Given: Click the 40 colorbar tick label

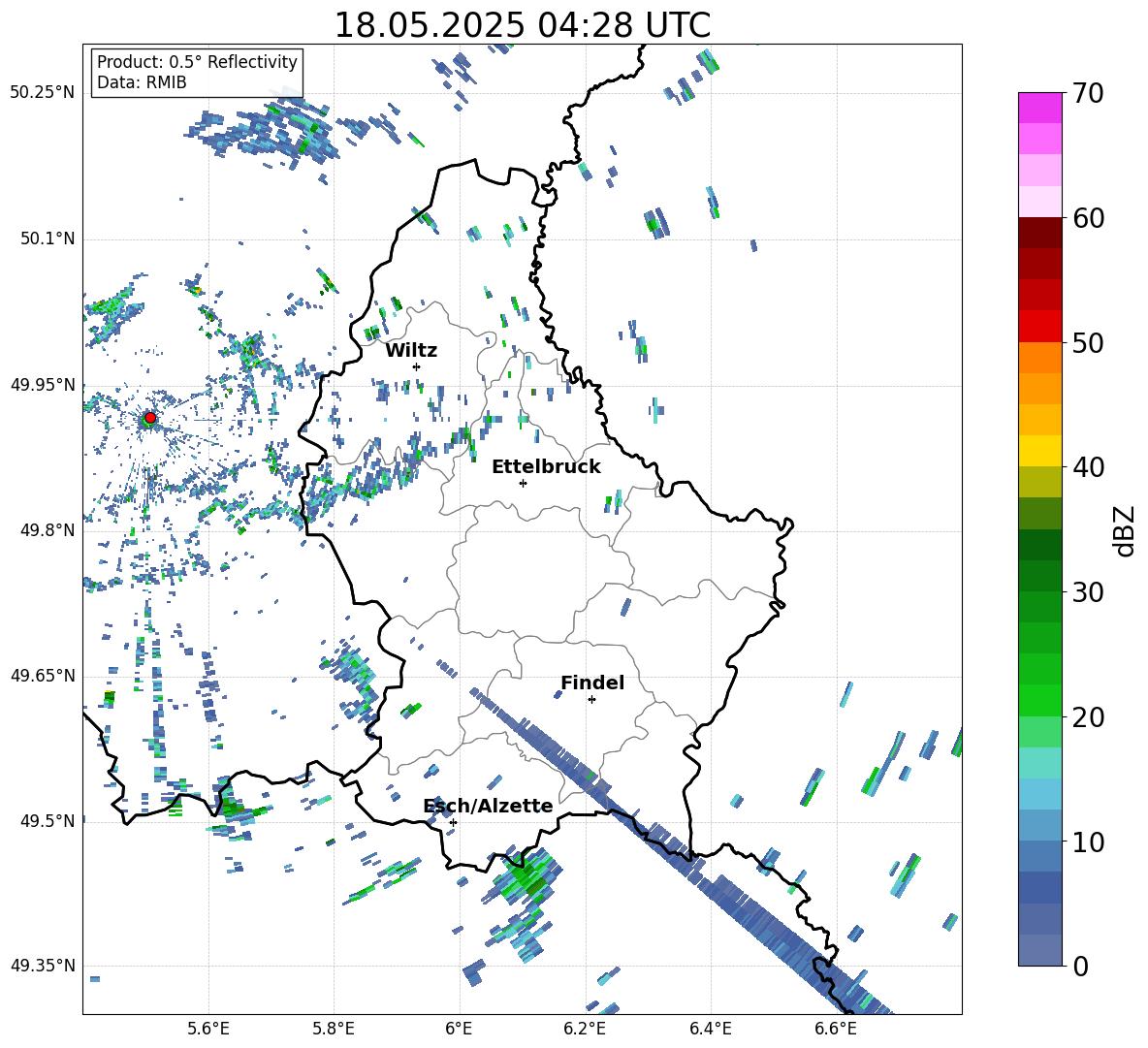Looking at the screenshot, I should point(1088,467).
